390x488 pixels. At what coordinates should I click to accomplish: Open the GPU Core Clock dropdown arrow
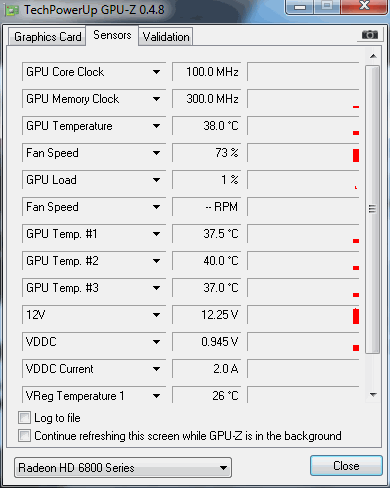pyautogui.click(x=156, y=72)
